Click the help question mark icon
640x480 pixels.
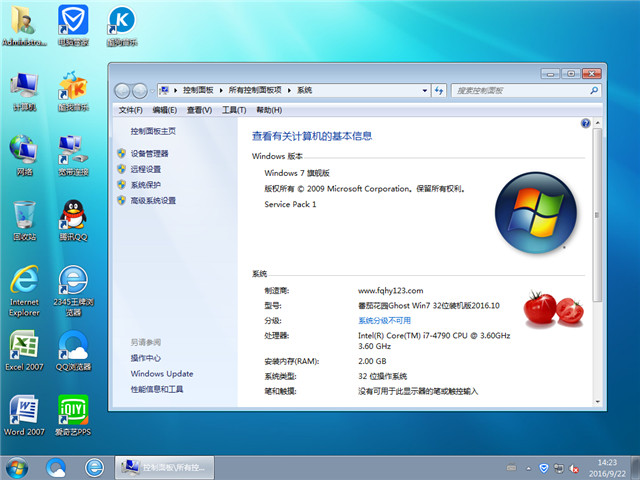tap(585, 123)
